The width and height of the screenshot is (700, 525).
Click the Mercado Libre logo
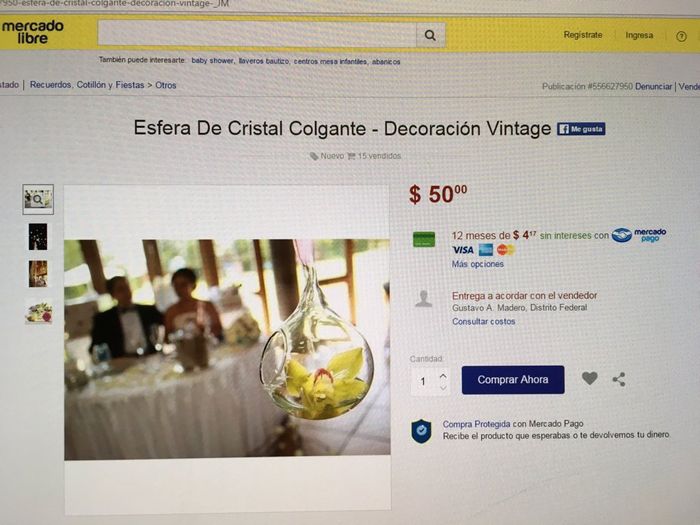tap(33, 32)
